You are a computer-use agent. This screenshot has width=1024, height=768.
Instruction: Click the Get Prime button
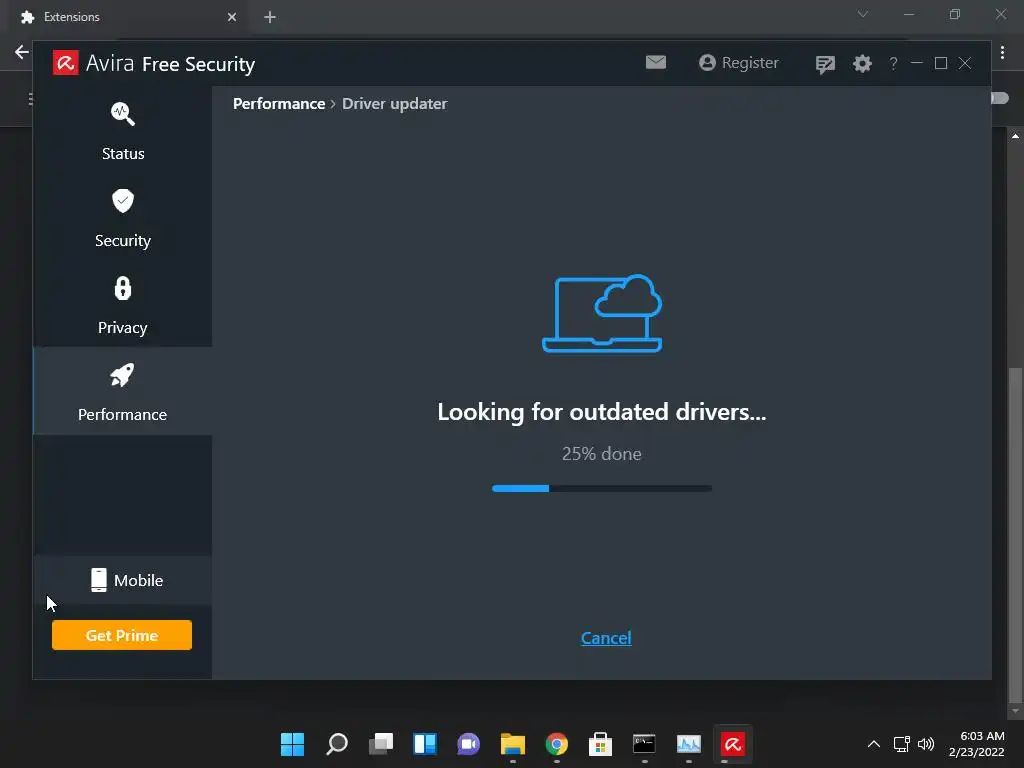[122, 635]
